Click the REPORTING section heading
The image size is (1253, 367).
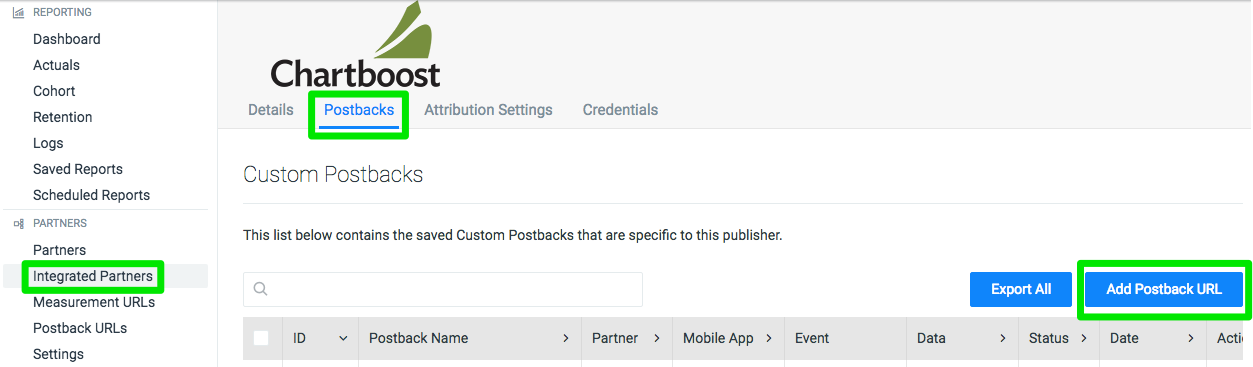62,13
